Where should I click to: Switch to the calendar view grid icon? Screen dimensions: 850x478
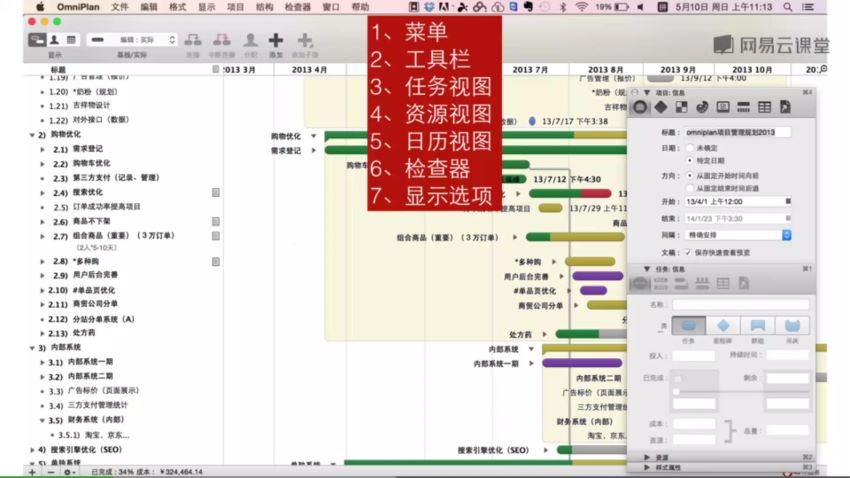click(x=71, y=40)
